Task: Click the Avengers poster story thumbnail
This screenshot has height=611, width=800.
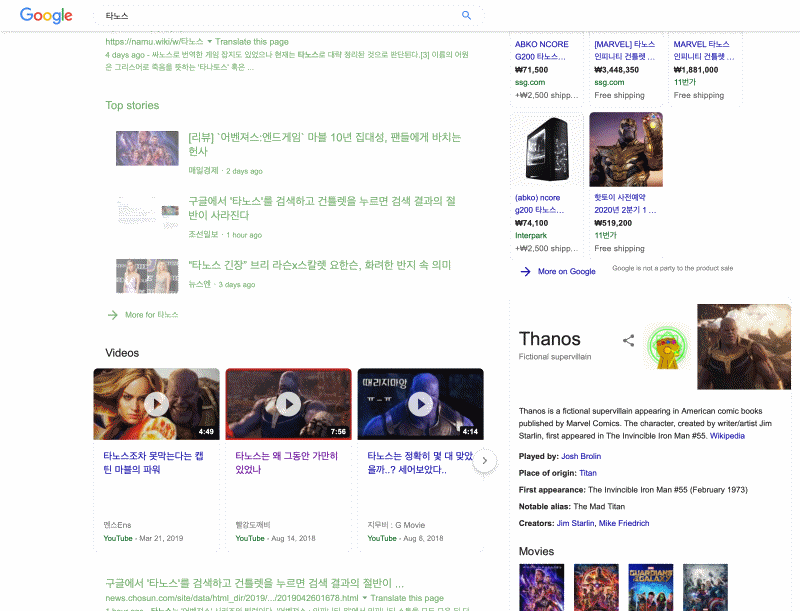Action: pos(147,148)
